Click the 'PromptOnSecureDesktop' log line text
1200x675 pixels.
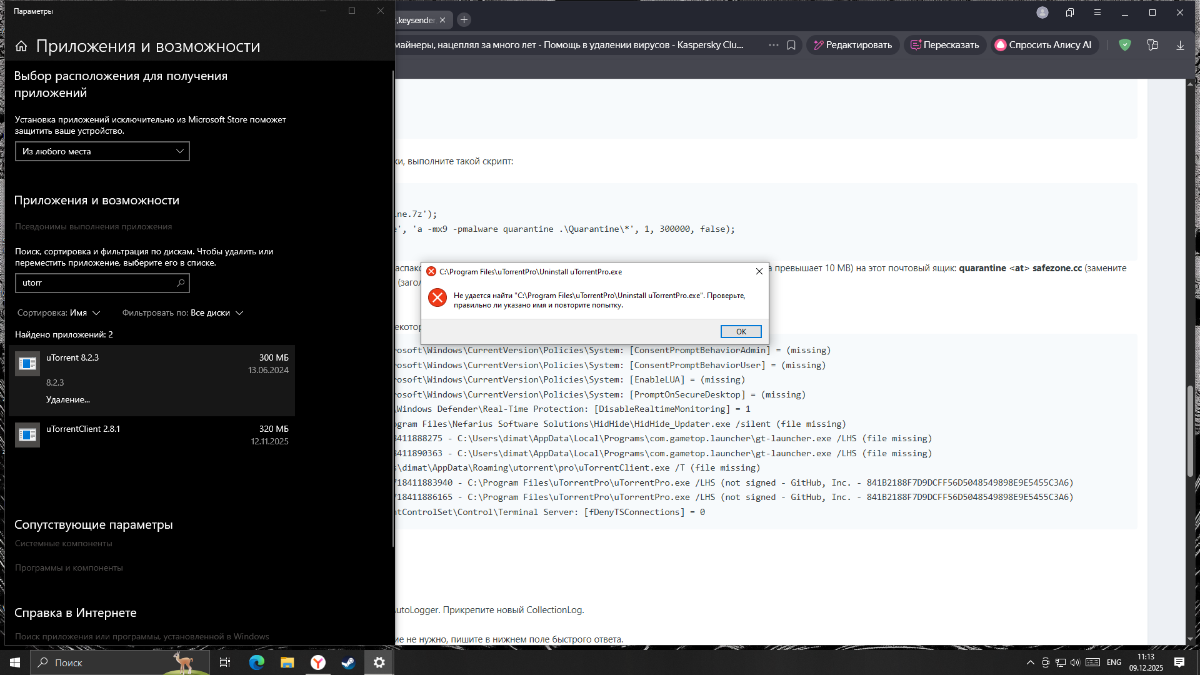pyautogui.click(x=601, y=394)
